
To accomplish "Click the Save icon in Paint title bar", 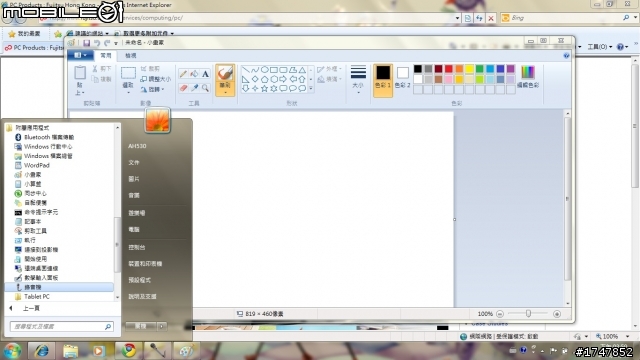I will point(87,43).
